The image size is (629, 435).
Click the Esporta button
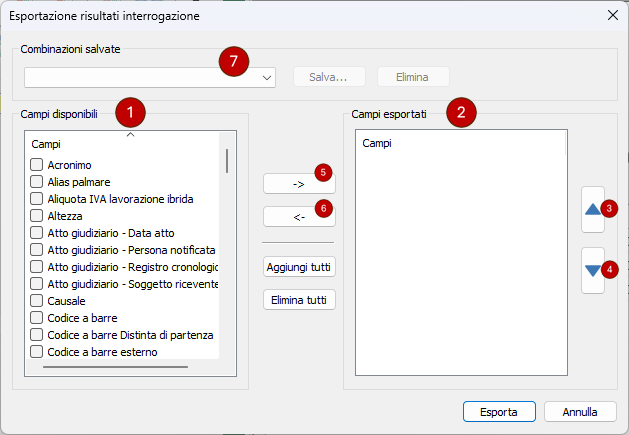point(499,411)
